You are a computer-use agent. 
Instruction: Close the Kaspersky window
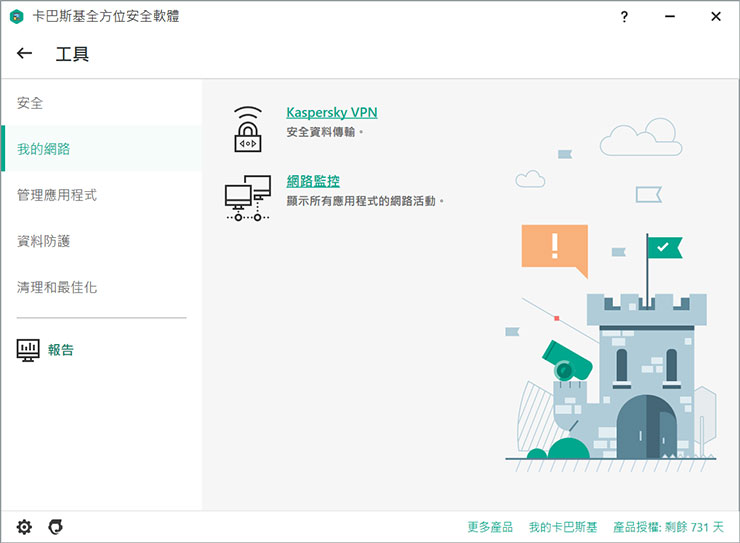click(715, 17)
